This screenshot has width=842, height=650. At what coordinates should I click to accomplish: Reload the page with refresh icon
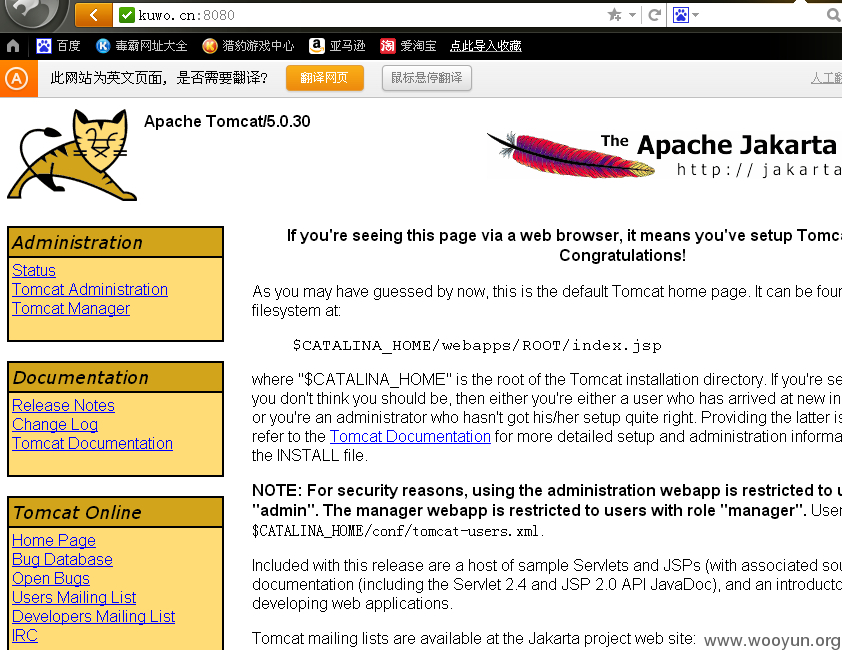click(654, 15)
